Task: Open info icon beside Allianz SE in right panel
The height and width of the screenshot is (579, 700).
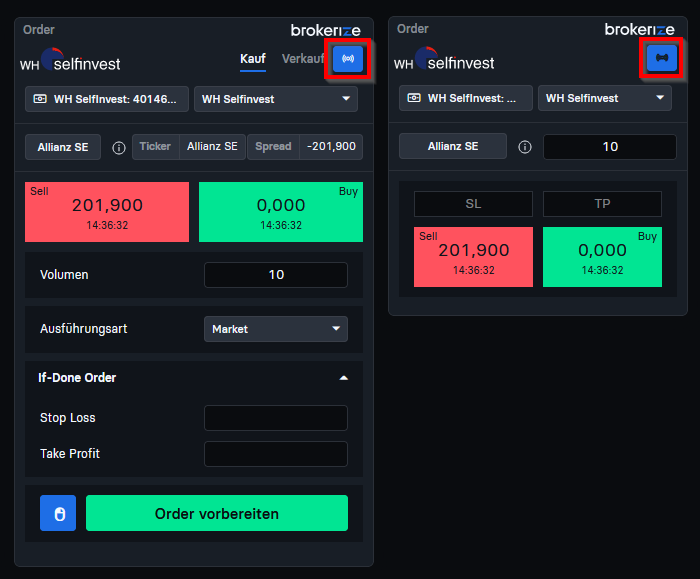Action: coord(525,147)
